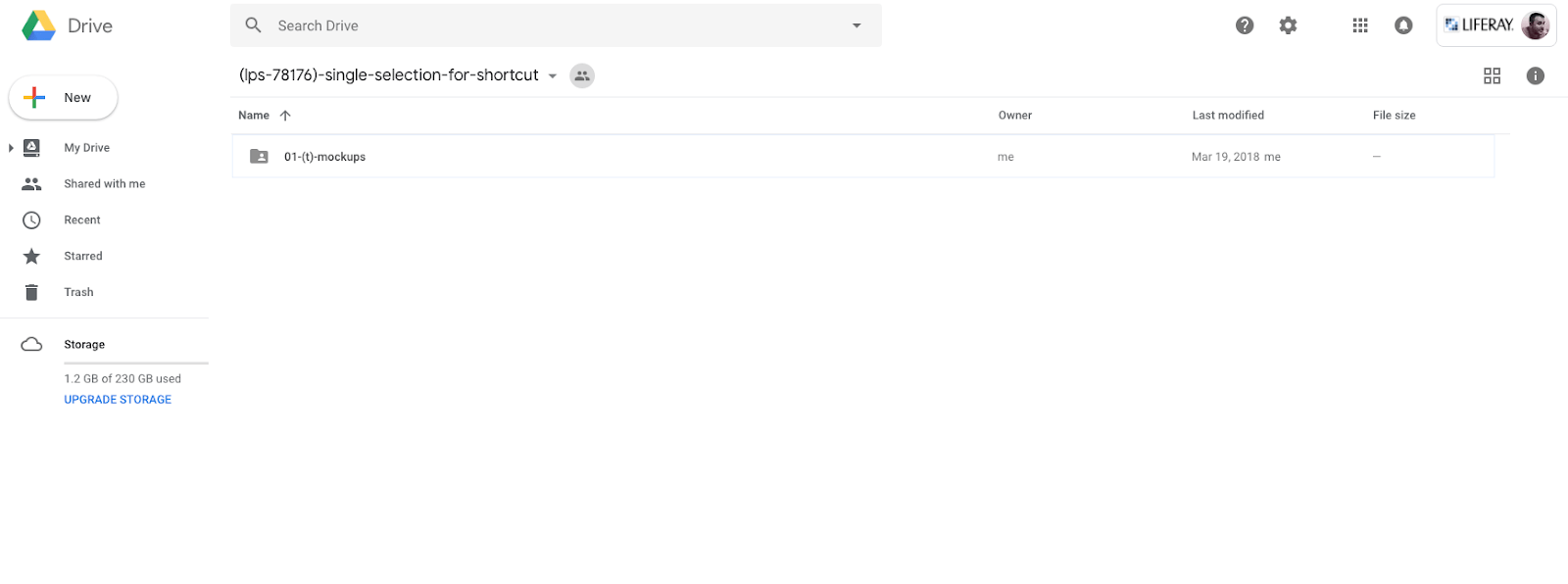Click the folder title '(lps-78176)-single-selection-for-shortcut'
The width and height of the screenshot is (1568, 584).
[x=389, y=75]
